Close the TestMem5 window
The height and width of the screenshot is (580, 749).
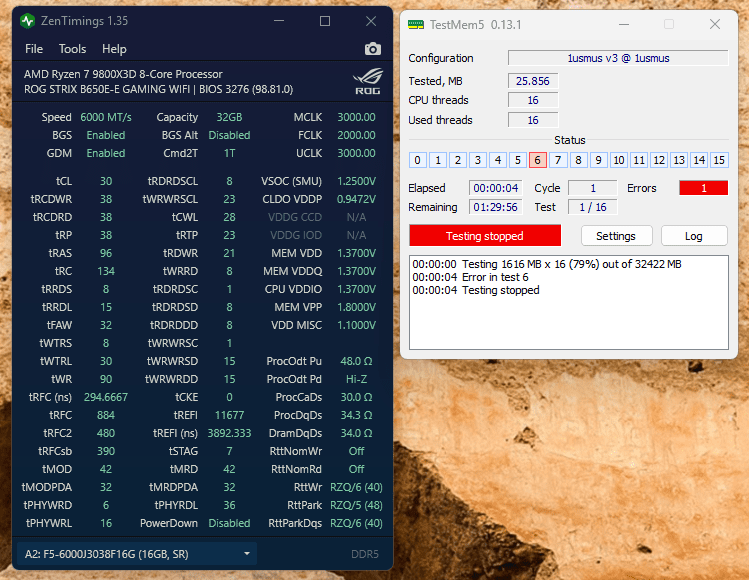point(715,24)
